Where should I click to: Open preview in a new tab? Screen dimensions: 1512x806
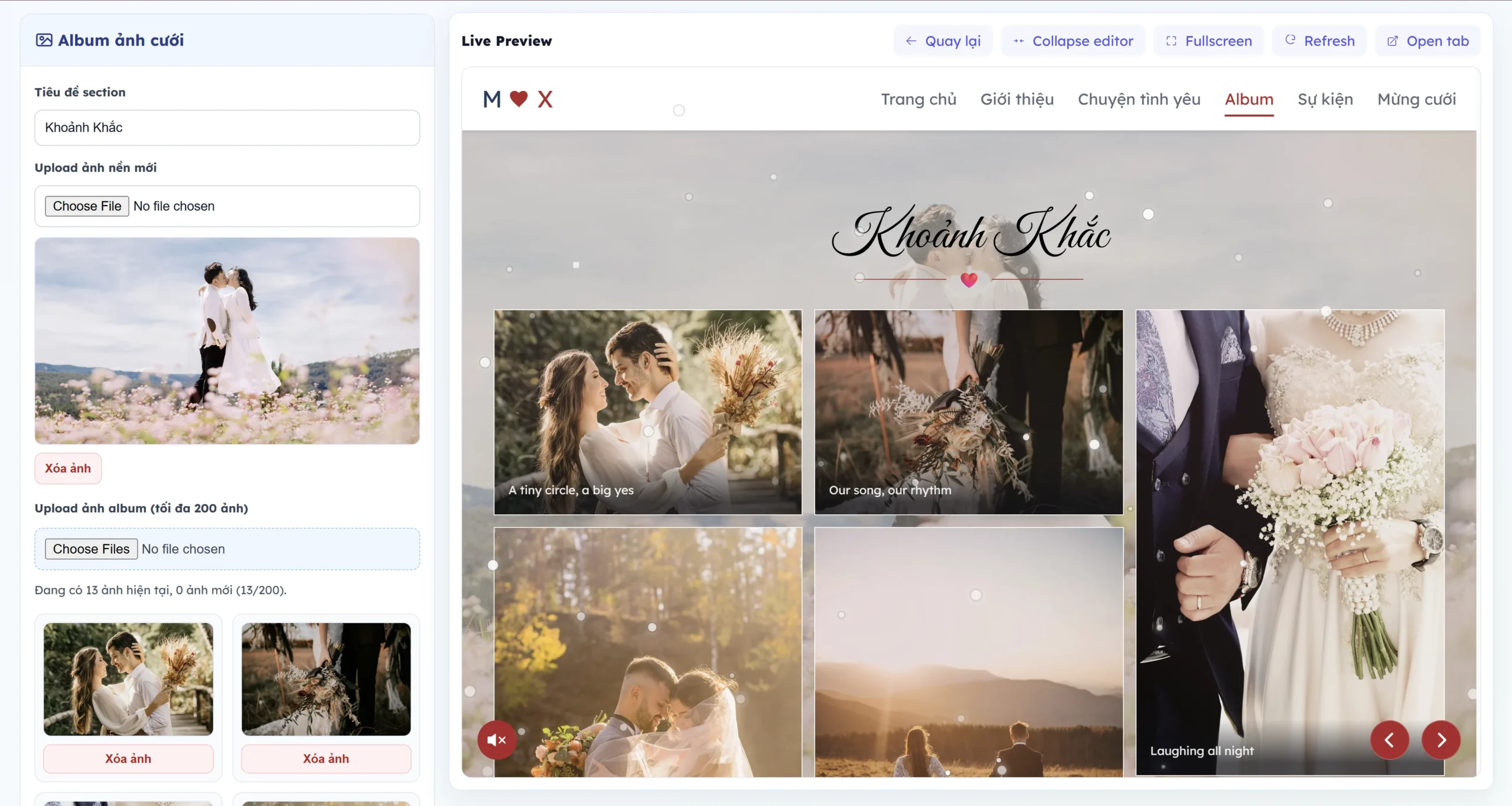tap(1428, 41)
